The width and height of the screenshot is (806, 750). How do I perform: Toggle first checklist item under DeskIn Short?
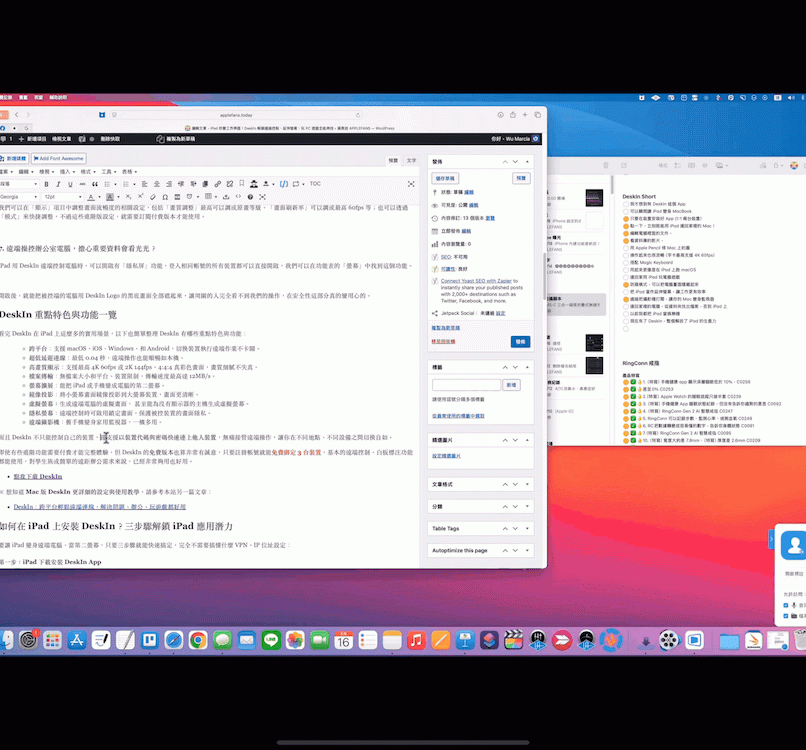625,203
